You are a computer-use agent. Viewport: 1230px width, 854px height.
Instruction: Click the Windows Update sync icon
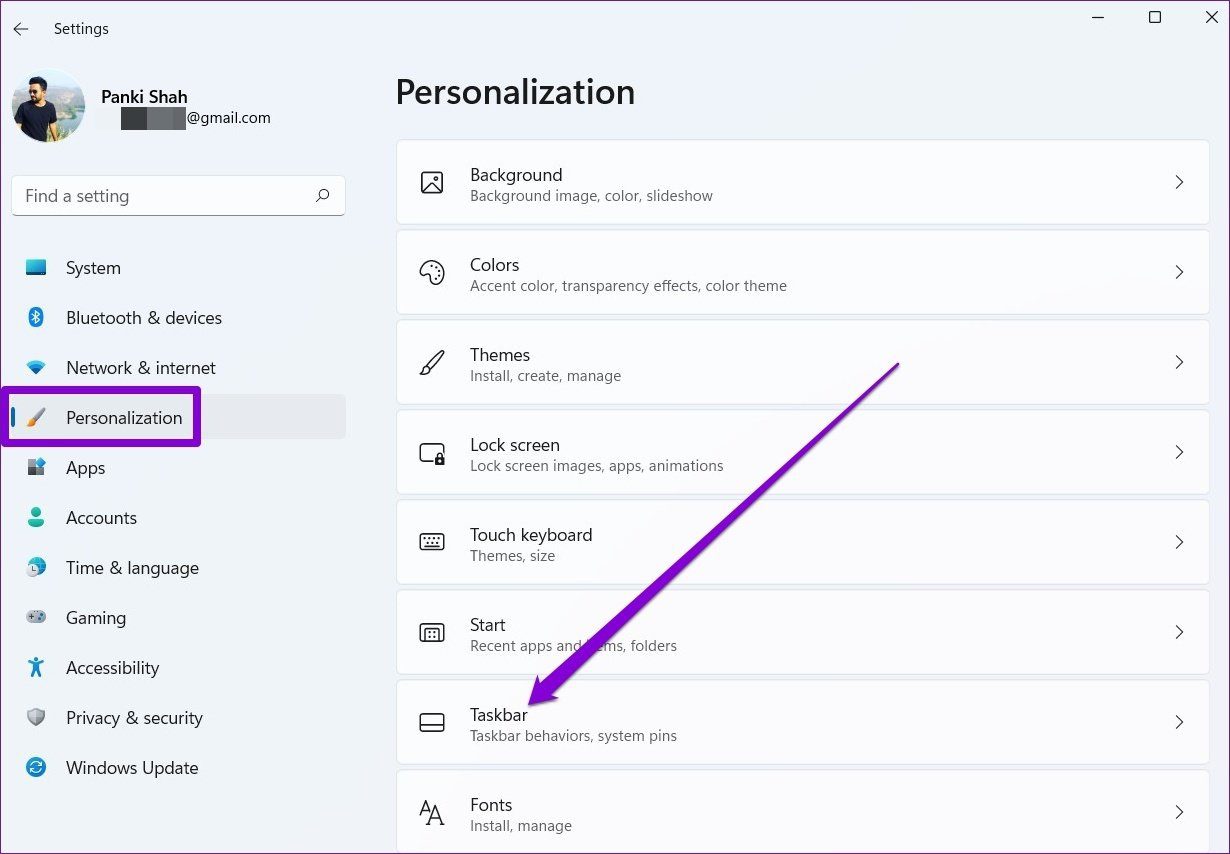coord(36,768)
